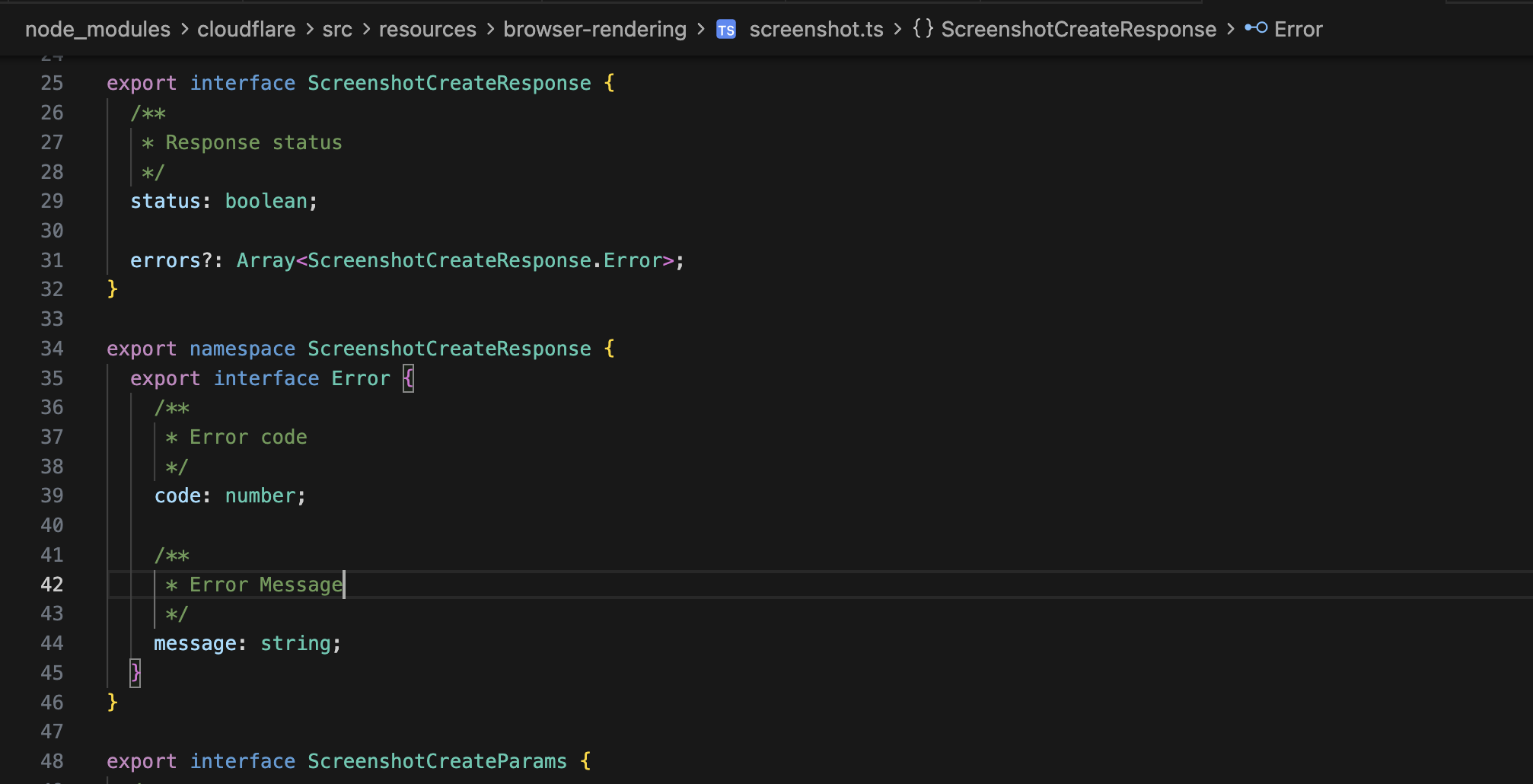Click the highlighted closing brace on line 45
Image resolution: width=1533 pixels, height=784 pixels.
tap(135, 673)
